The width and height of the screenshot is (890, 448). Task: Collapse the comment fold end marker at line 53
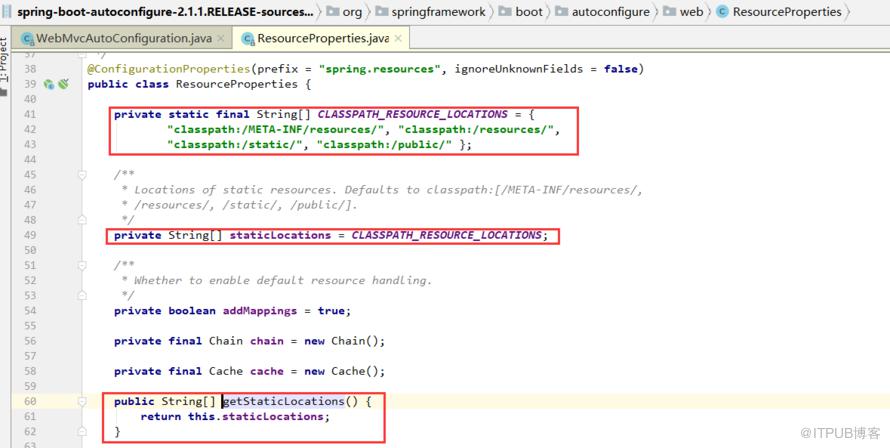(x=82, y=295)
